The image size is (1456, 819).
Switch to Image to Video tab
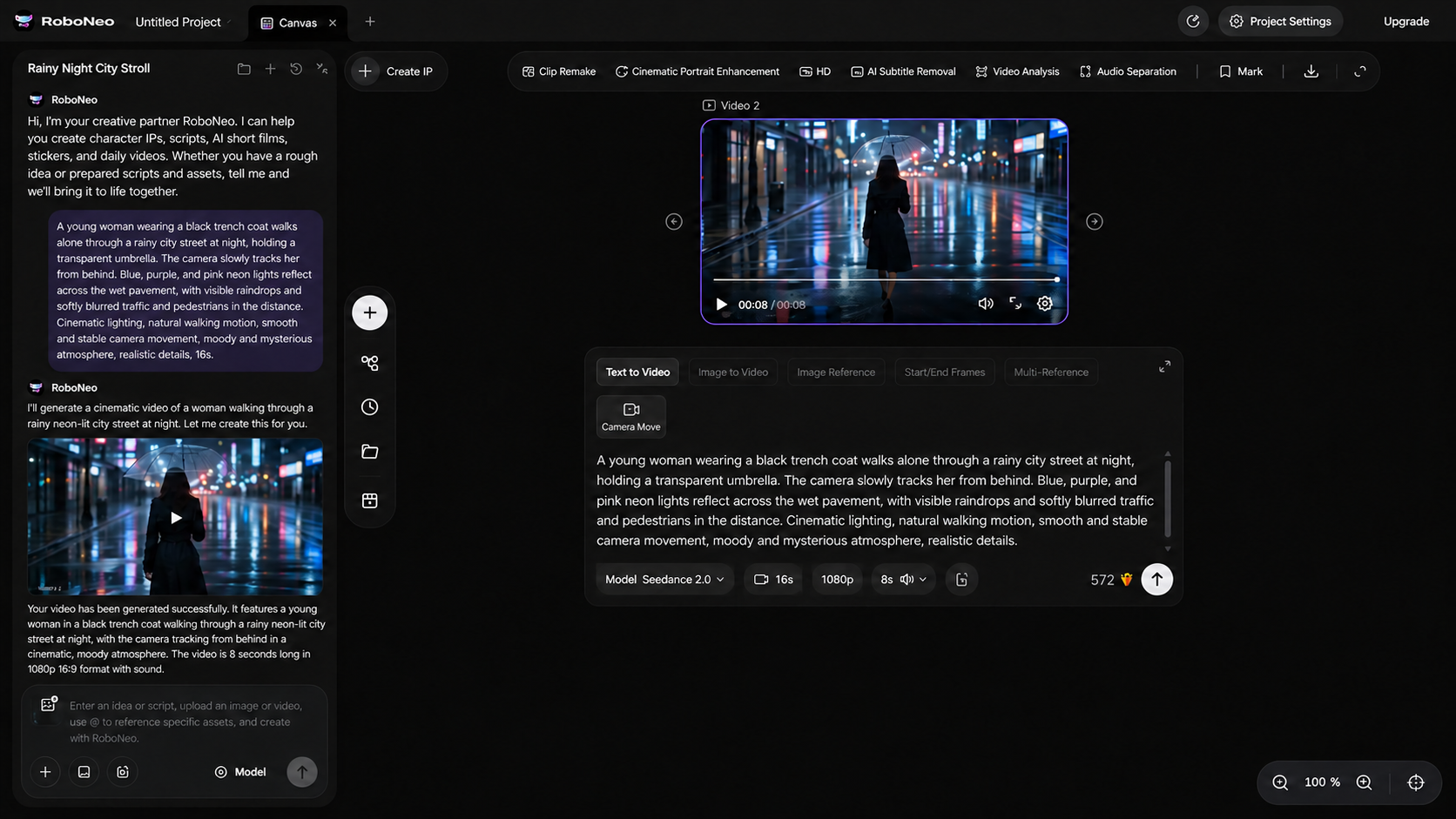point(733,373)
